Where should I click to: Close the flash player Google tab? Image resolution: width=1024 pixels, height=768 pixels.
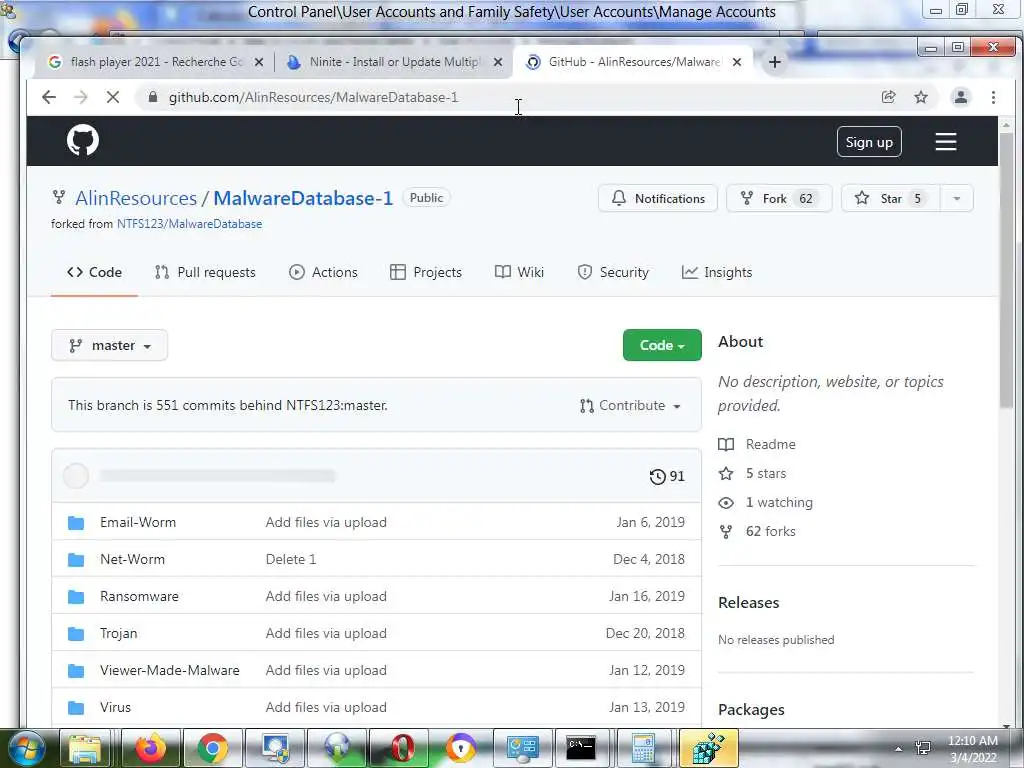259,62
